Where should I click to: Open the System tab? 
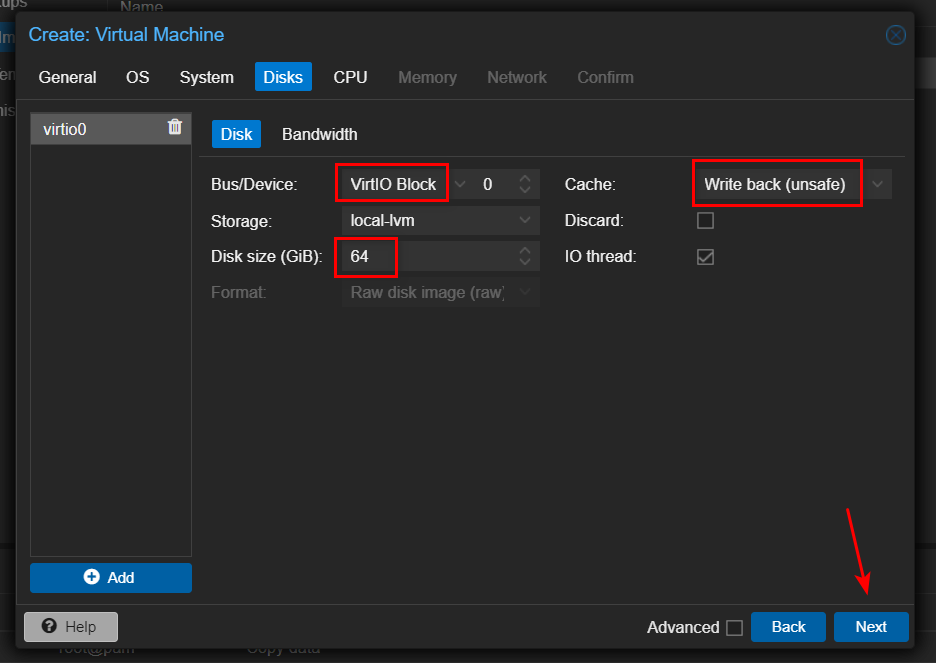tap(206, 77)
